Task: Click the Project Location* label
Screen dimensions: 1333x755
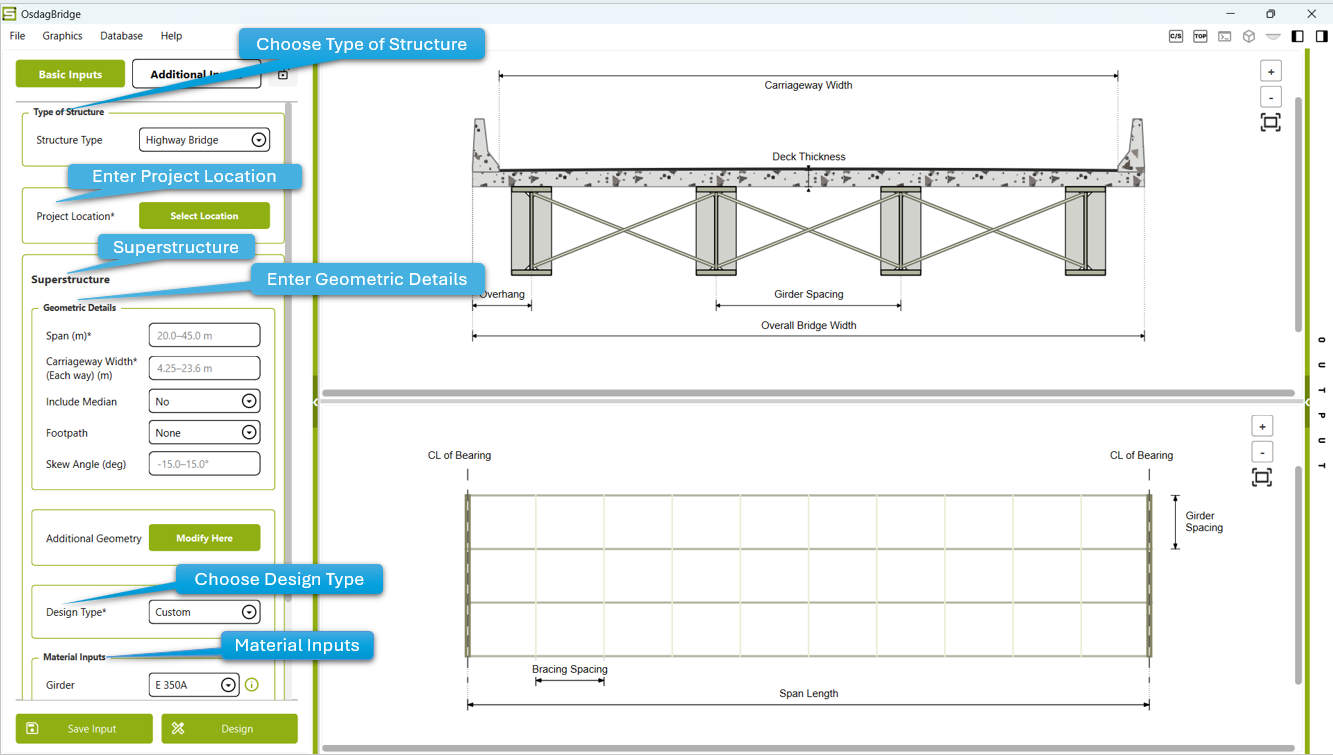Action: (x=75, y=216)
